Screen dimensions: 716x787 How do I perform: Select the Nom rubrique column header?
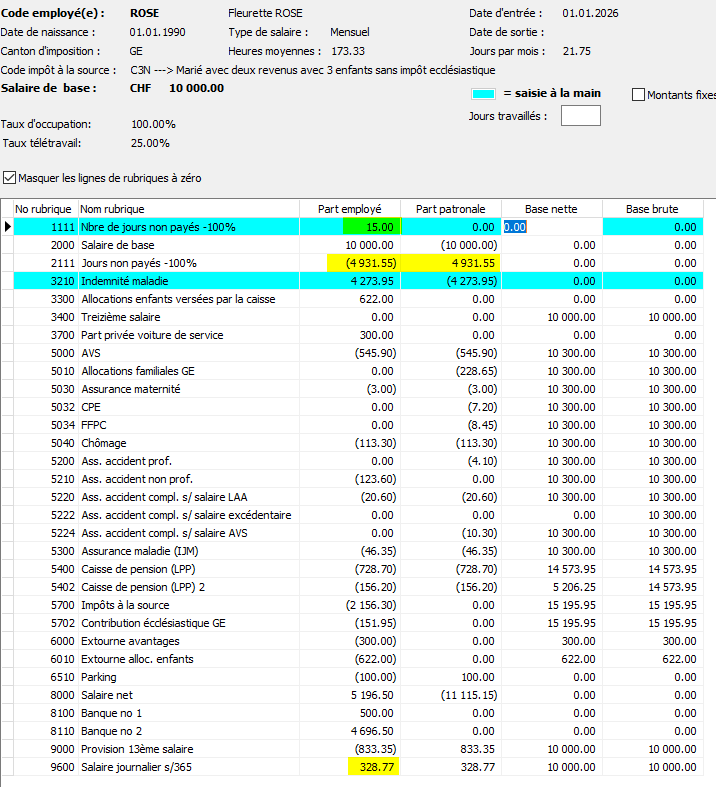pos(189,209)
